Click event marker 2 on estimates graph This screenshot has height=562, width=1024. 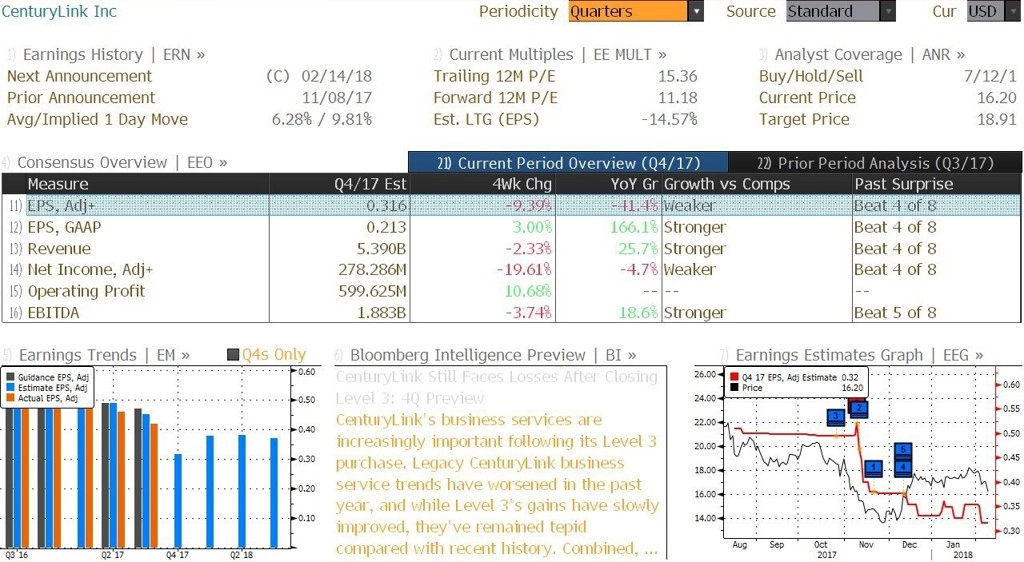(858, 409)
